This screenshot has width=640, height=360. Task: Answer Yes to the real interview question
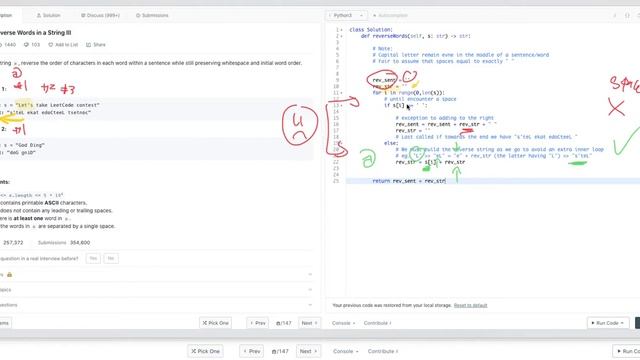[x=93, y=258]
